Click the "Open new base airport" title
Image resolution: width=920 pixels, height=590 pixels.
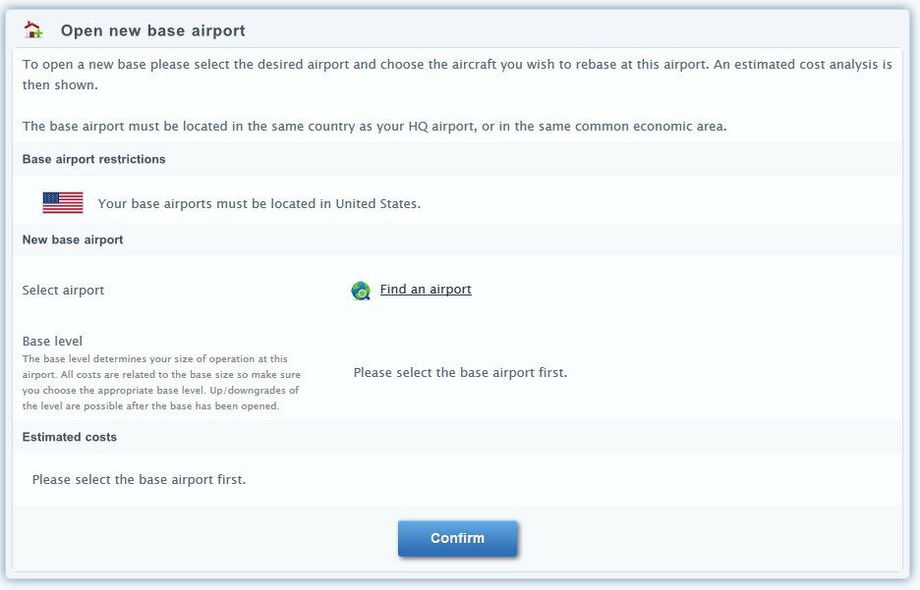pyautogui.click(x=153, y=31)
